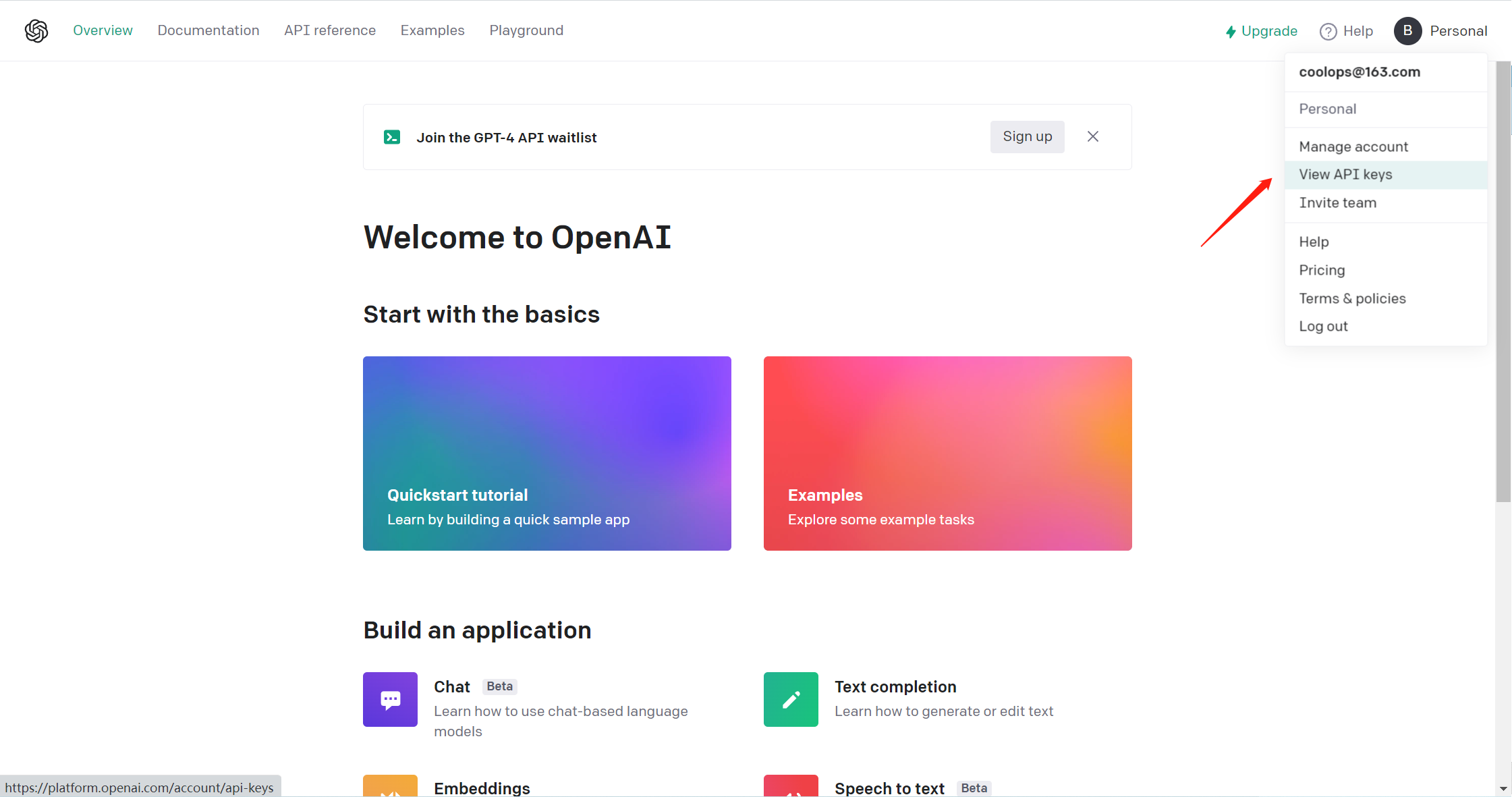
Task: Click the orange Embeddings icon
Action: click(390, 786)
